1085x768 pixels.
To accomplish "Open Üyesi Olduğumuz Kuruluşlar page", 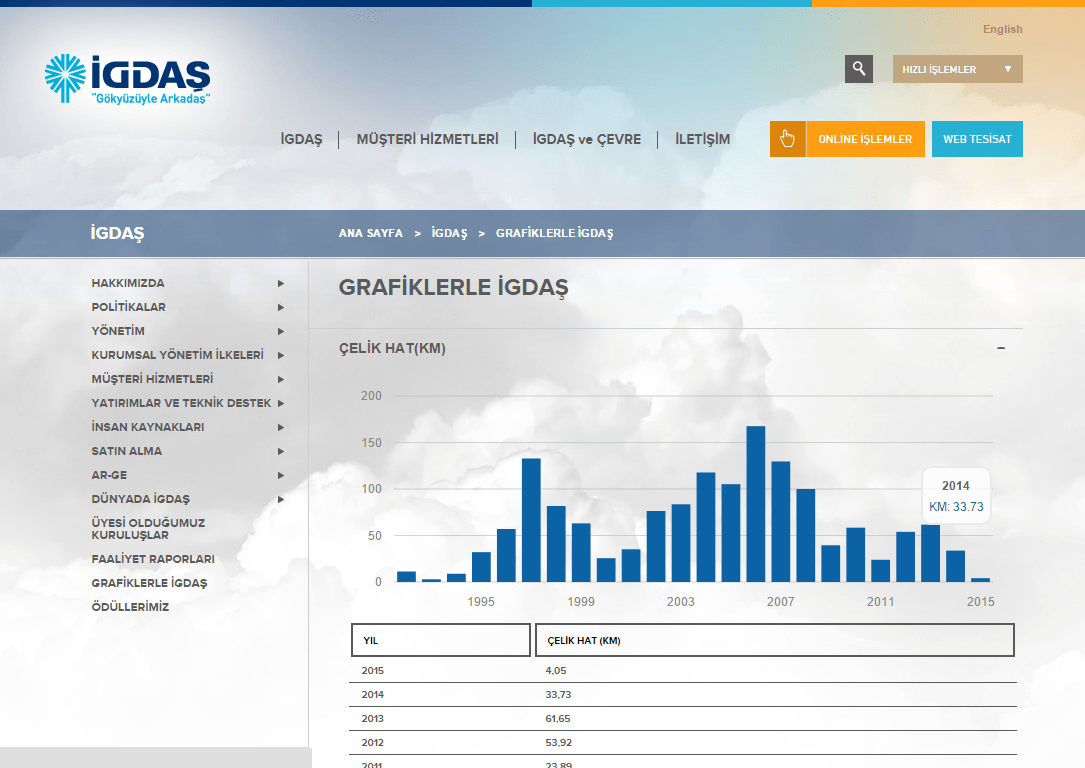I will tap(148, 529).
